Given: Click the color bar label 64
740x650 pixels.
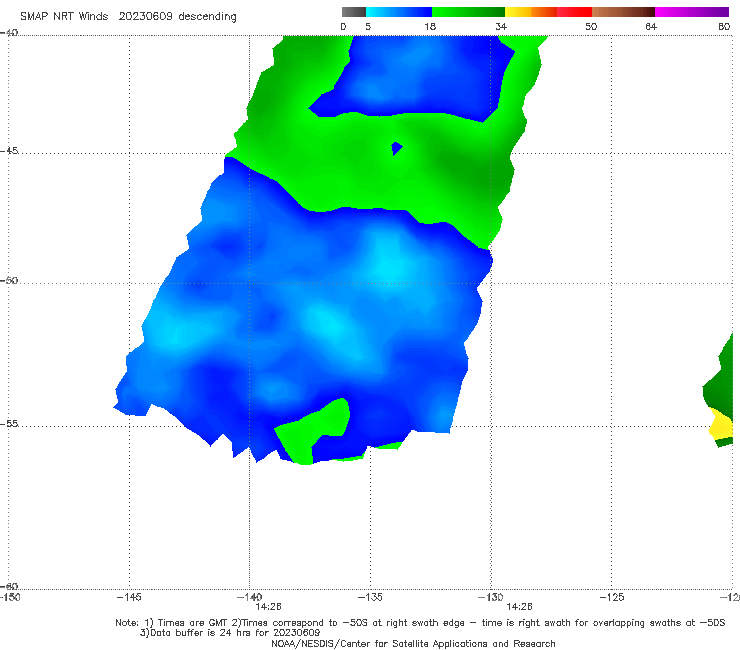Looking at the screenshot, I should (651, 27).
